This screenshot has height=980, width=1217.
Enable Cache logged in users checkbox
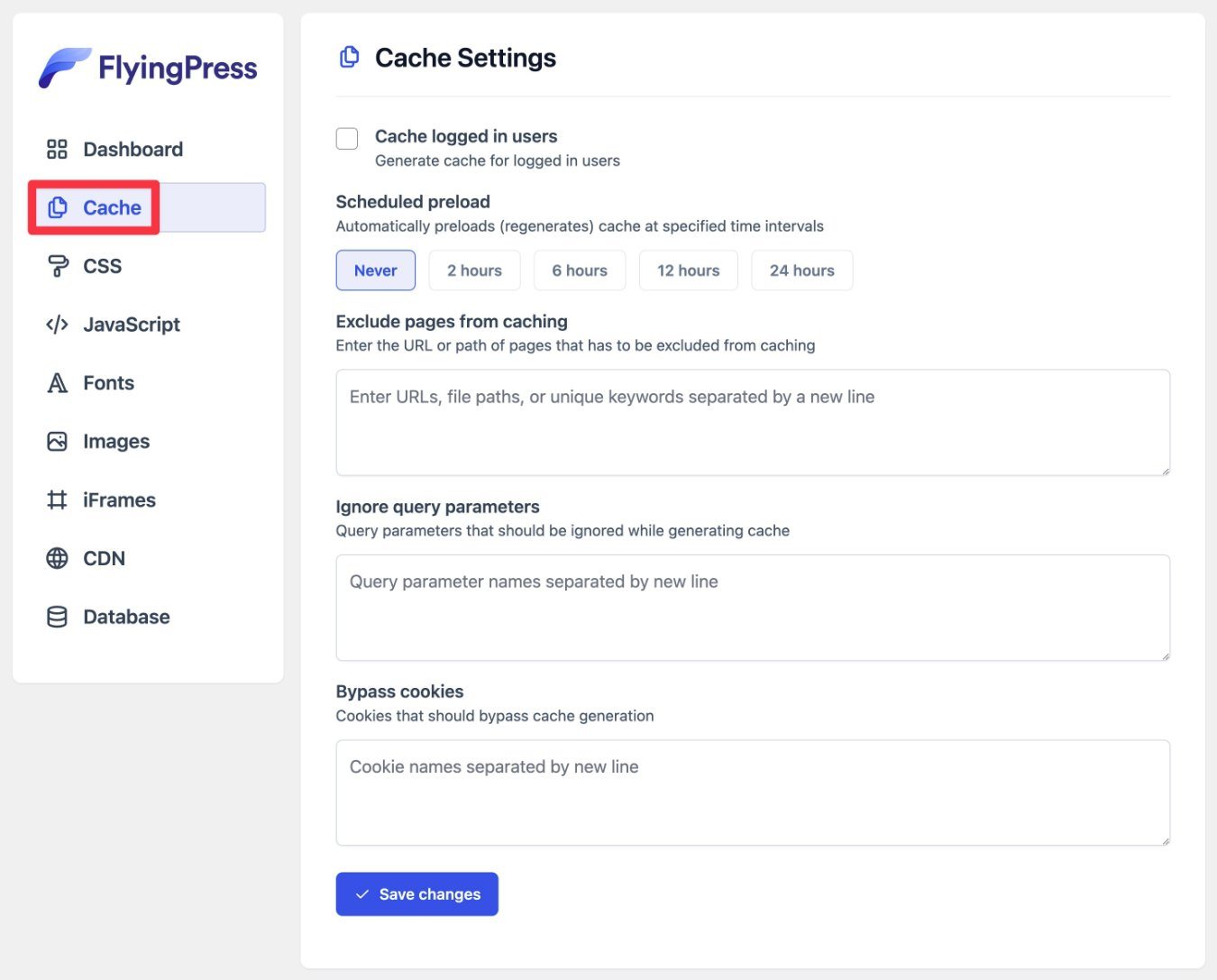point(347,138)
